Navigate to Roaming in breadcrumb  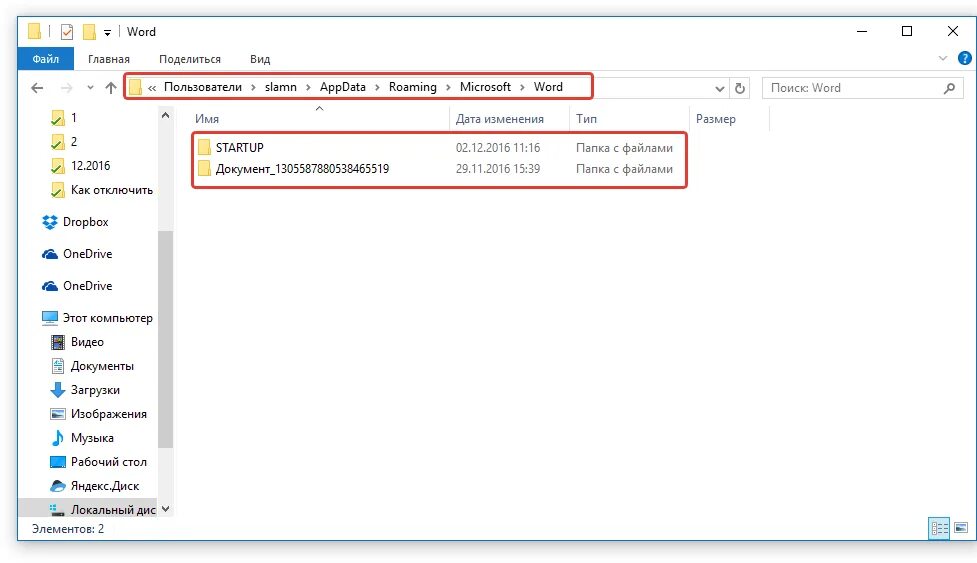(412, 87)
